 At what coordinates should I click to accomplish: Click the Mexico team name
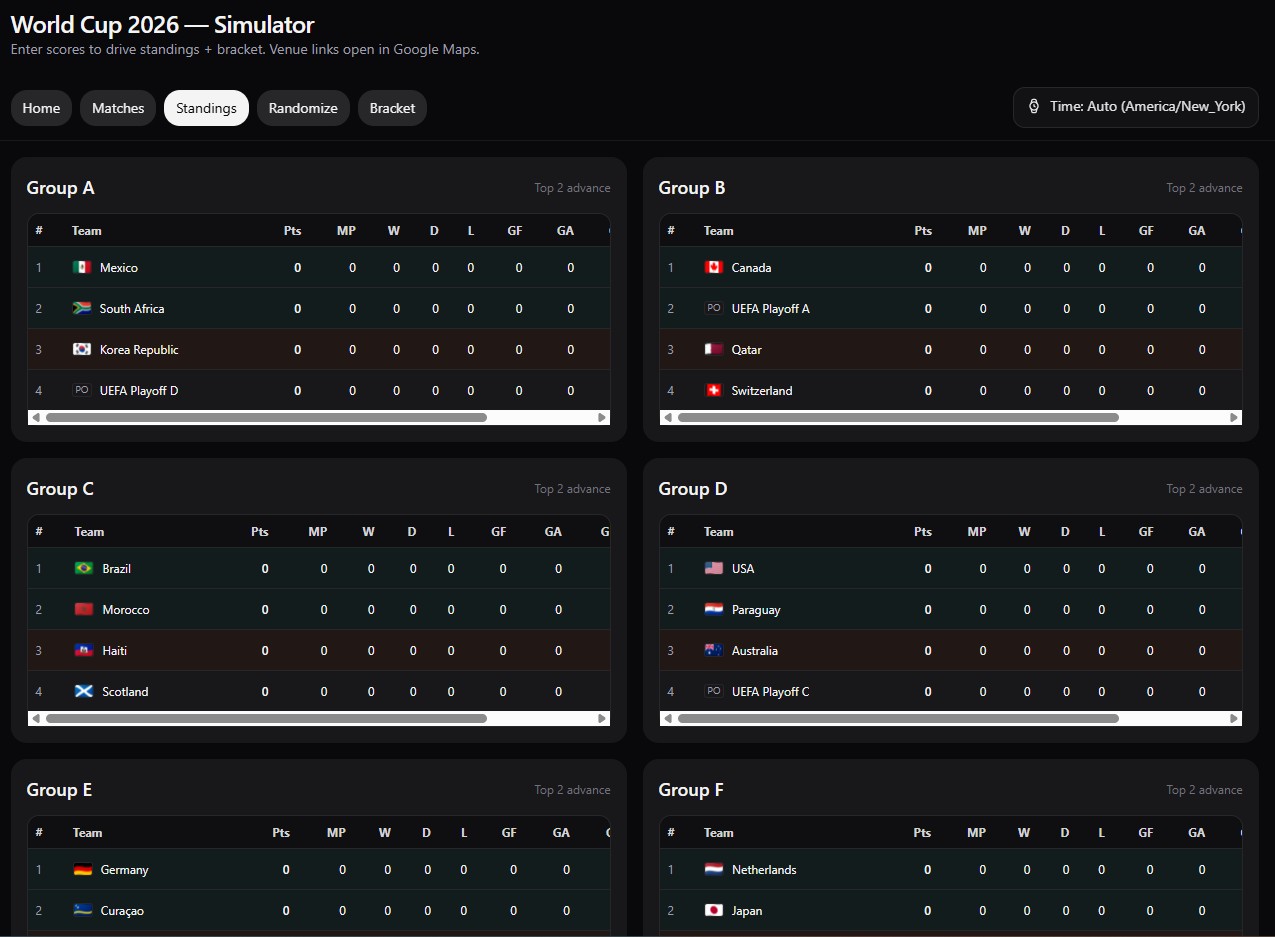pyautogui.click(x=119, y=267)
